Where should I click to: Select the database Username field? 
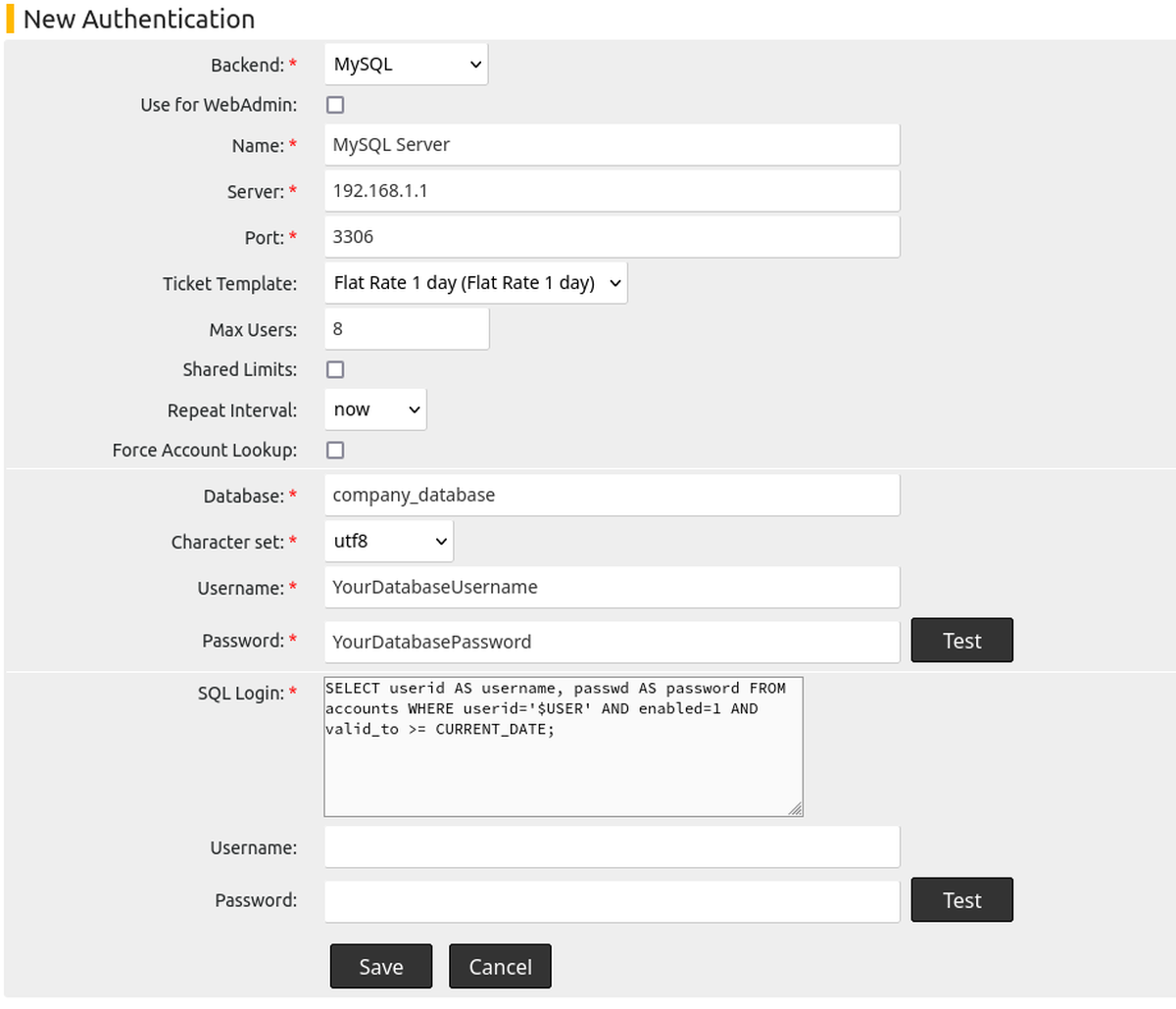coord(612,587)
